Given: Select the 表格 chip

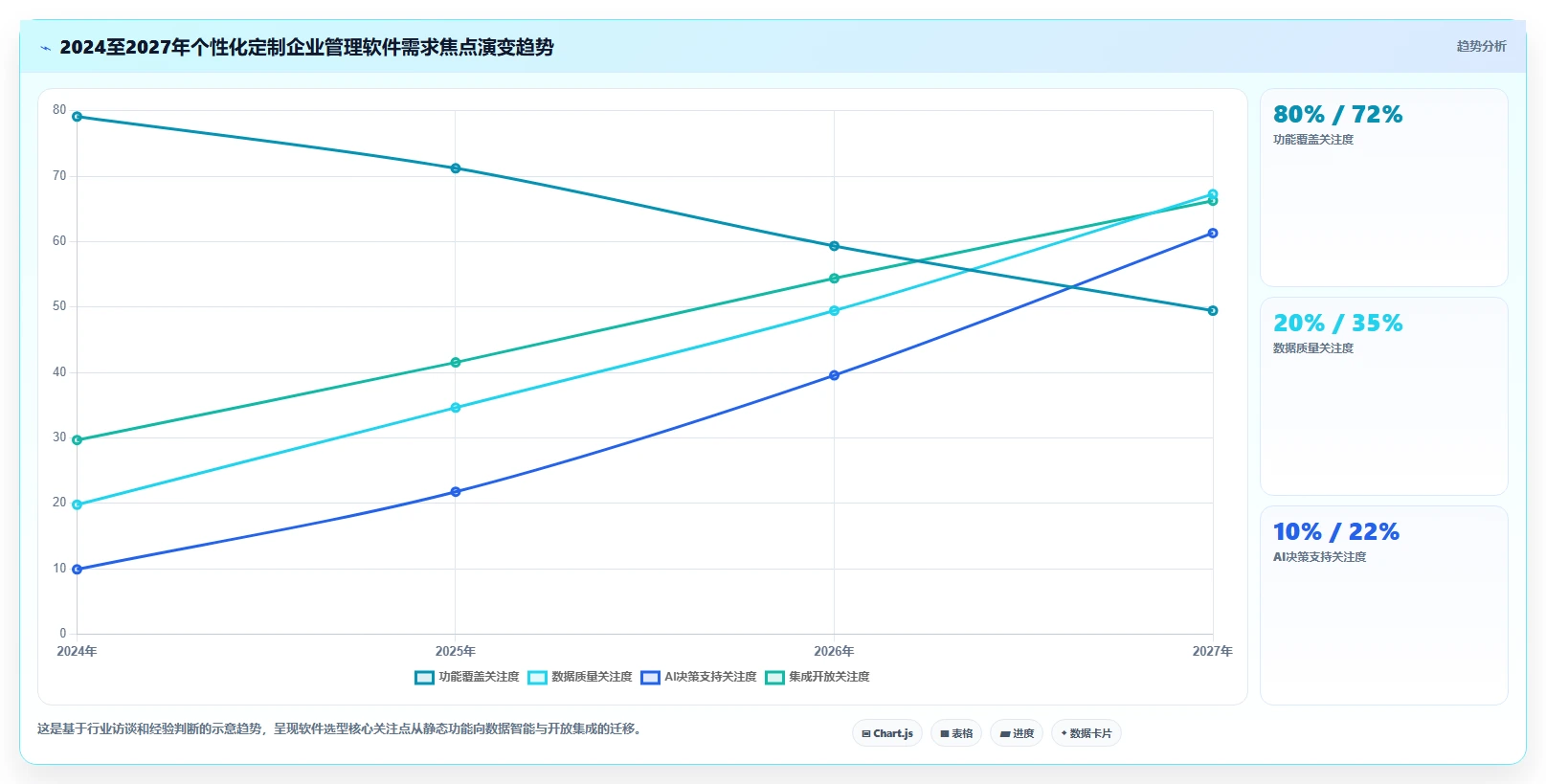Looking at the screenshot, I should (x=956, y=733).
